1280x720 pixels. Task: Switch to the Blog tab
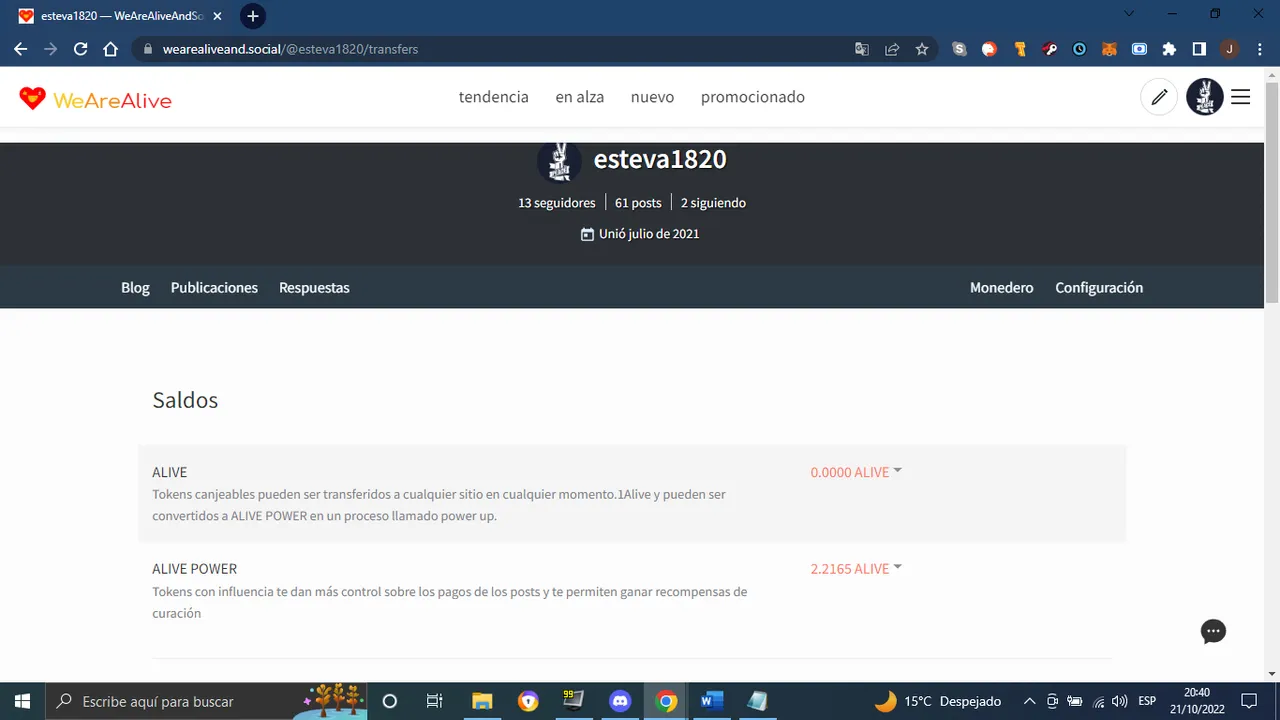click(x=135, y=288)
